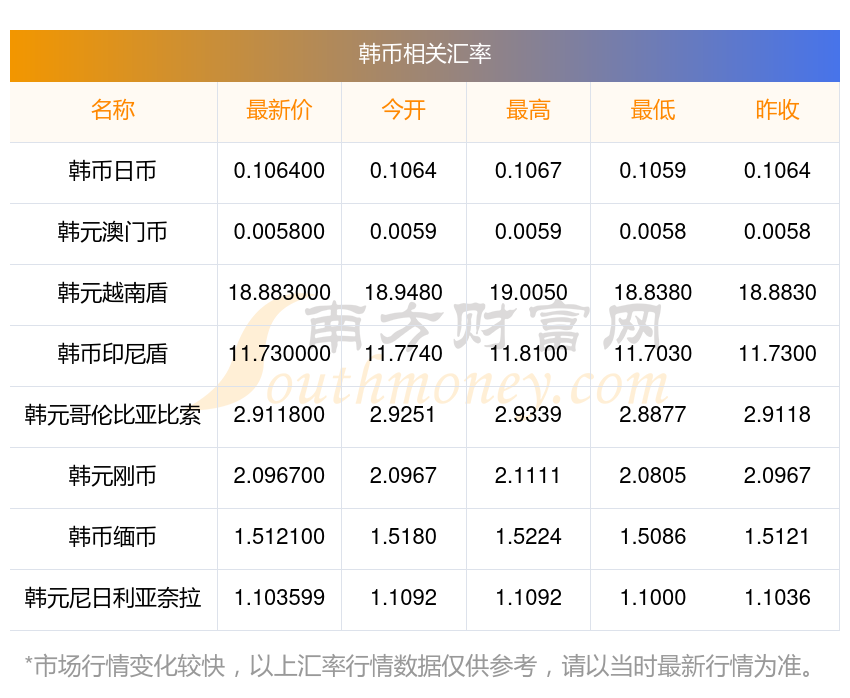850x698 pixels.
Task: Click latest price 18.883000
Action: [279, 293]
